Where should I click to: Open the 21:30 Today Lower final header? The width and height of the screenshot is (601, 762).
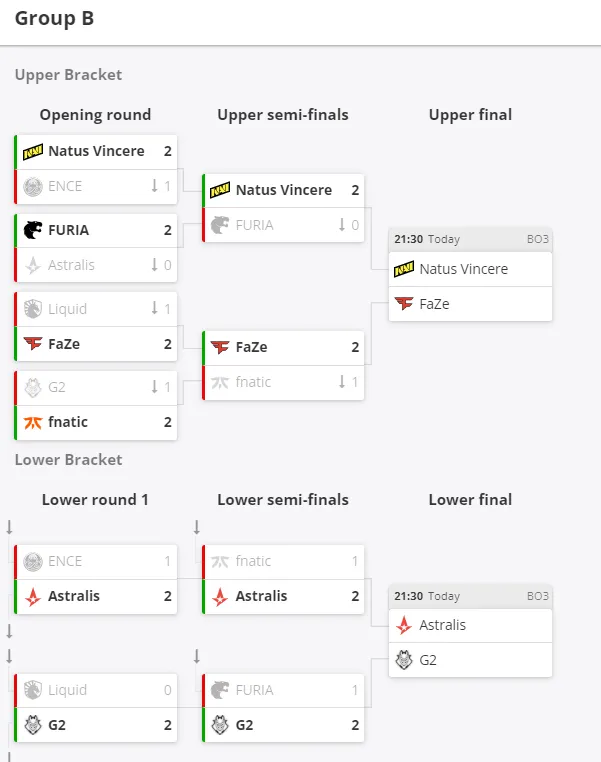(x=470, y=596)
